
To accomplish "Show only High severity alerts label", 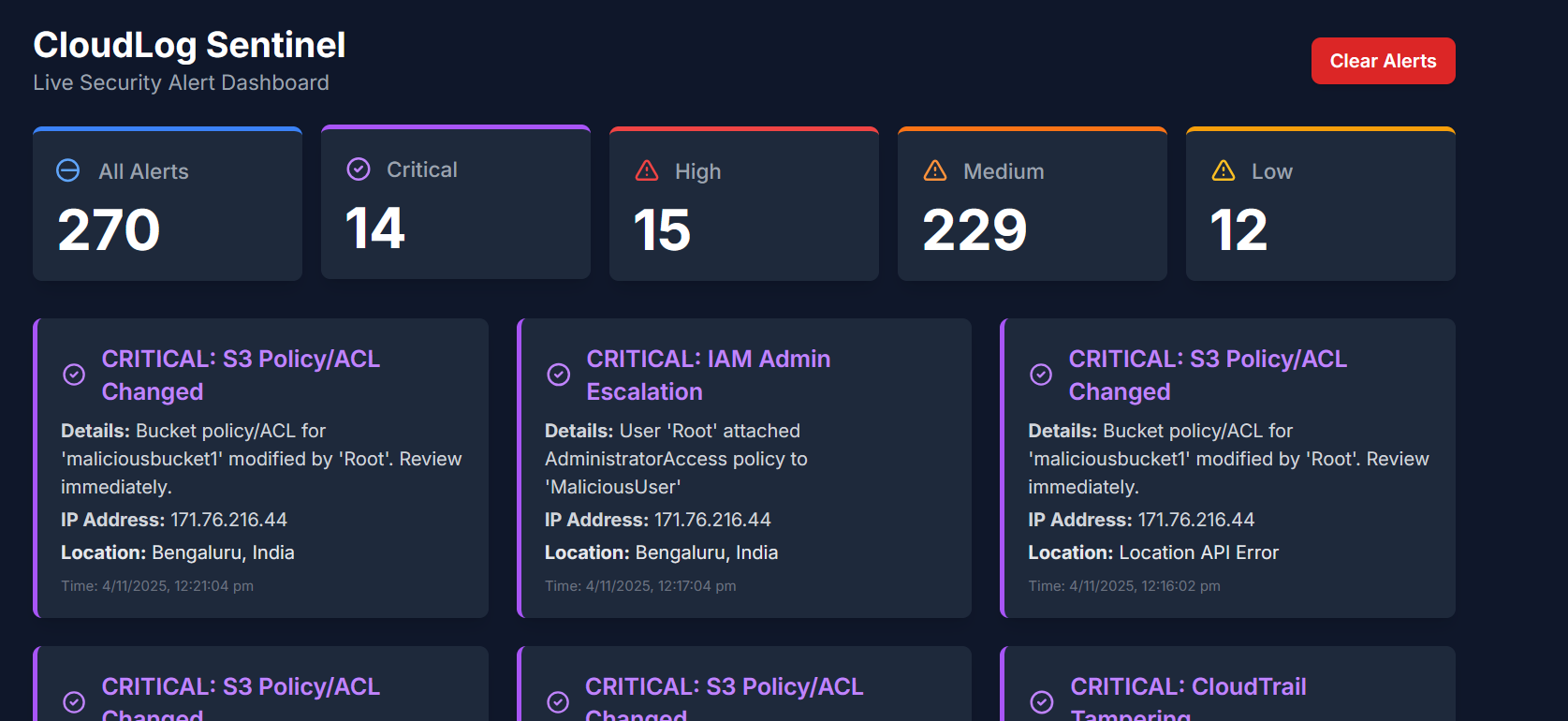I will coord(697,171).
